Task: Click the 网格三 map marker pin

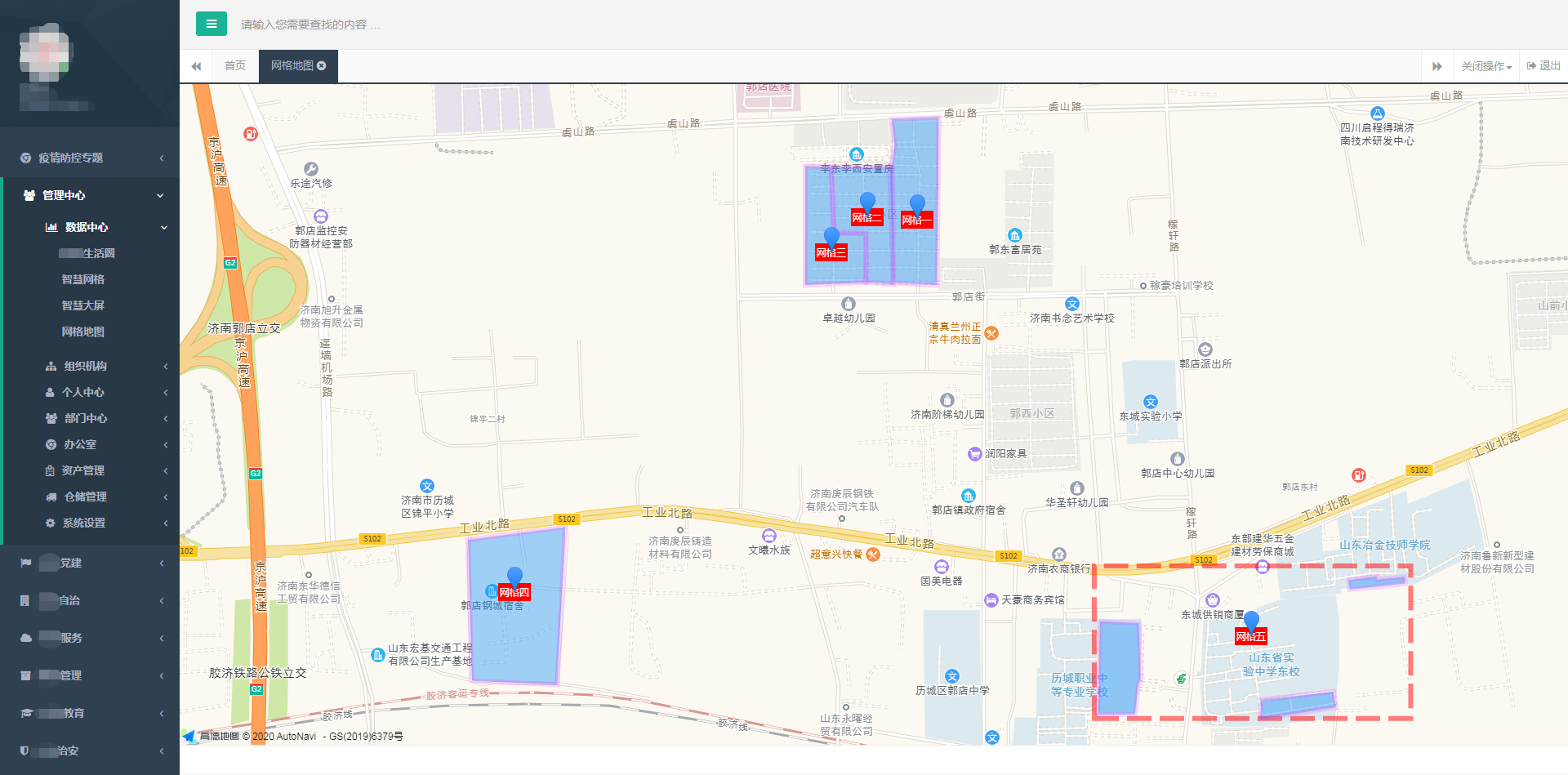Action: click(831, 238)
